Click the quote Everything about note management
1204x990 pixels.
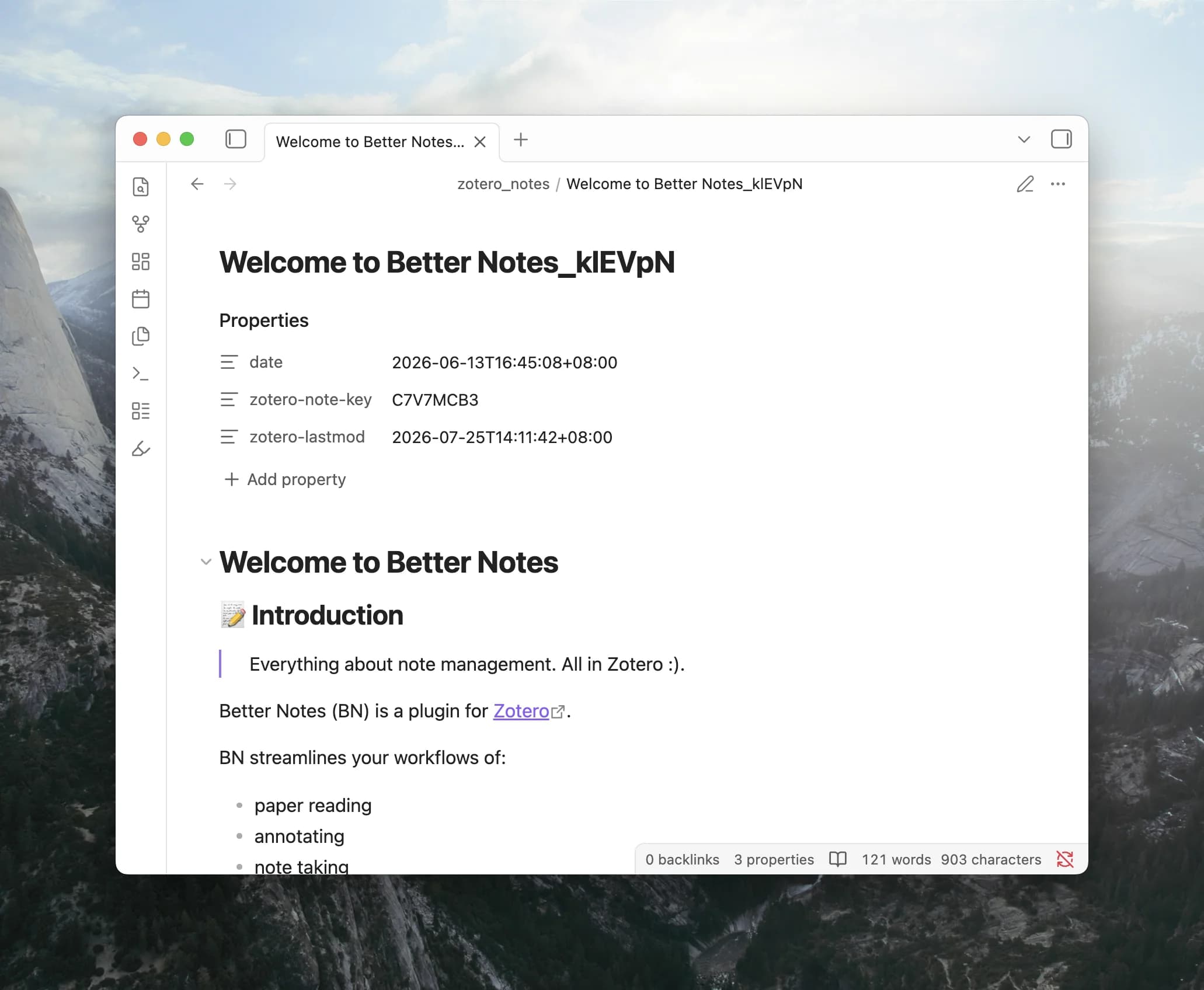point(467,665)
